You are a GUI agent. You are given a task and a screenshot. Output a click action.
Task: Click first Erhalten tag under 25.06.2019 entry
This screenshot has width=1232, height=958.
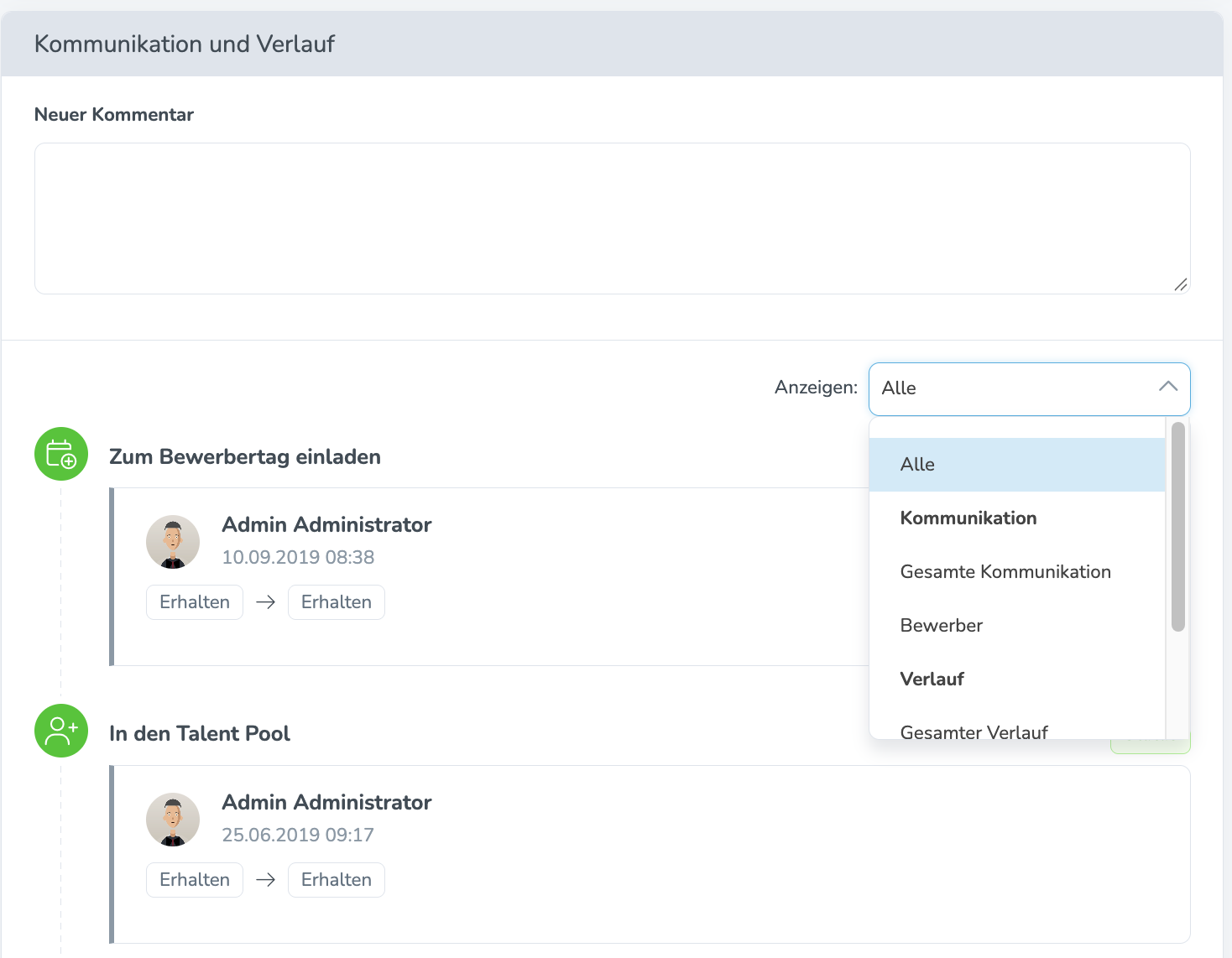[x=195, y=880]
